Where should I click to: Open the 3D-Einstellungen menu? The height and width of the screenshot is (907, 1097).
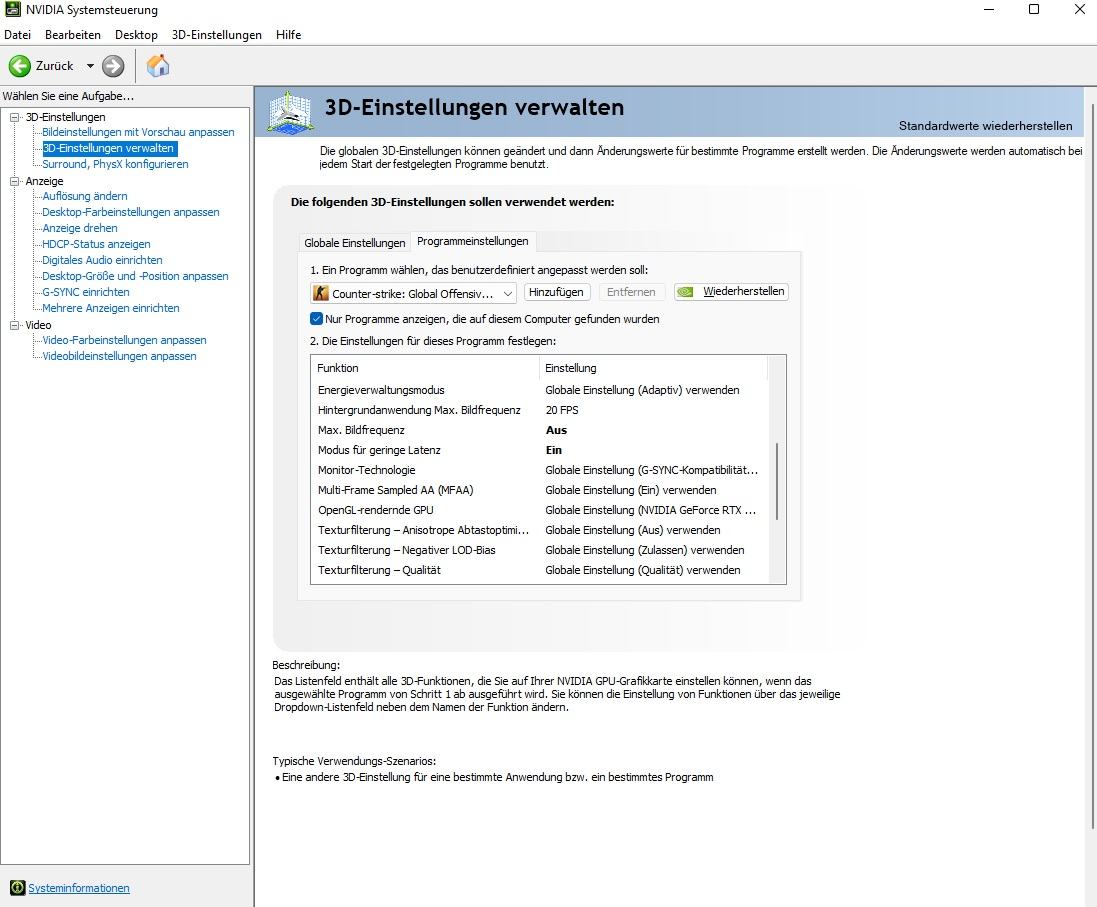[x=217, y=34]
